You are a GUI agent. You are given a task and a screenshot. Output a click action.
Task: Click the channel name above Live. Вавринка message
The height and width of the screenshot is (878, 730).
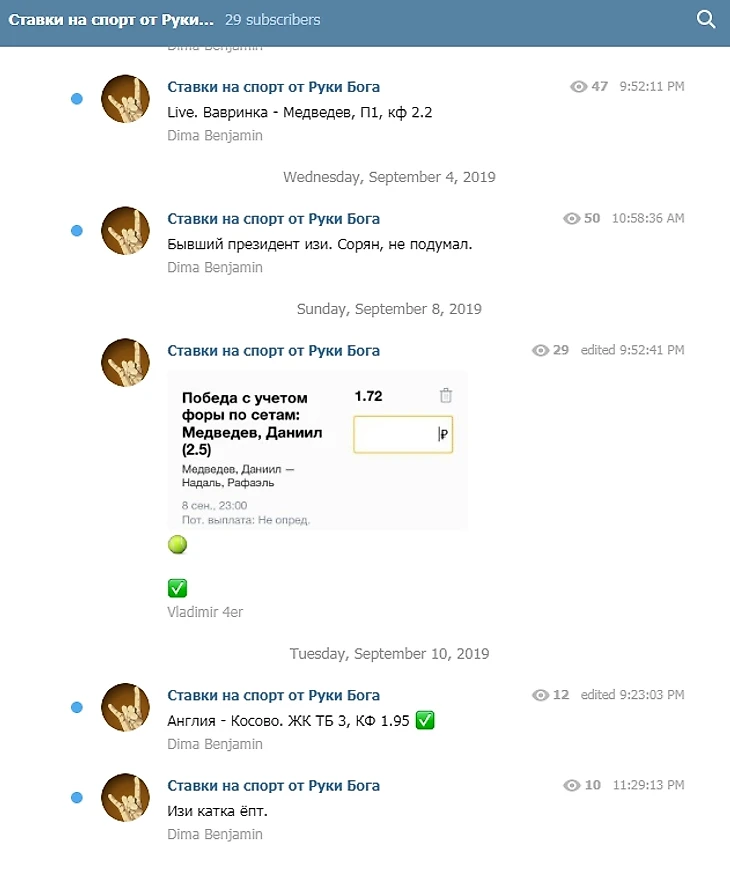[x=273, y=87]
